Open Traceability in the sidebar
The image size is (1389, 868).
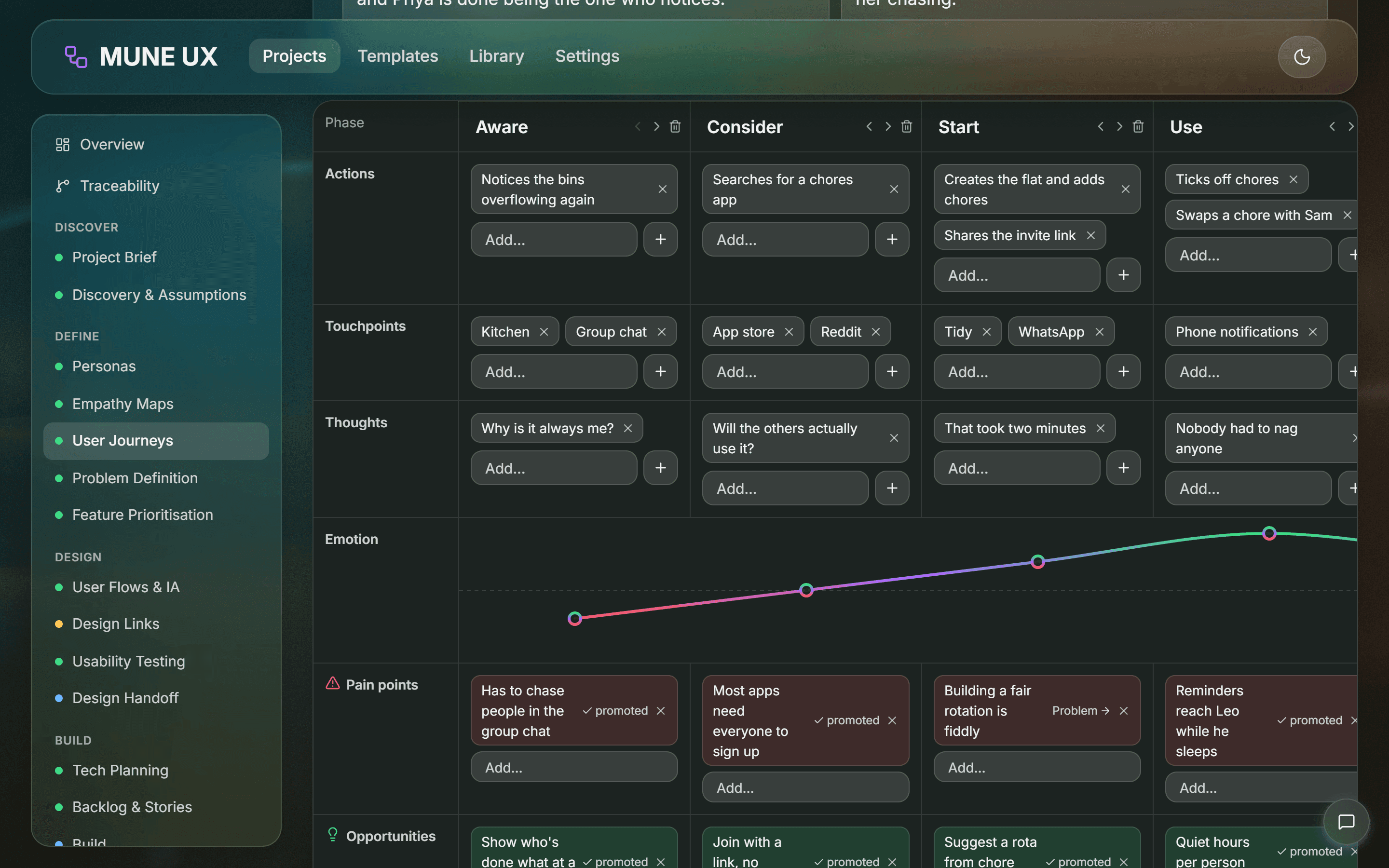tap(156, 186)
